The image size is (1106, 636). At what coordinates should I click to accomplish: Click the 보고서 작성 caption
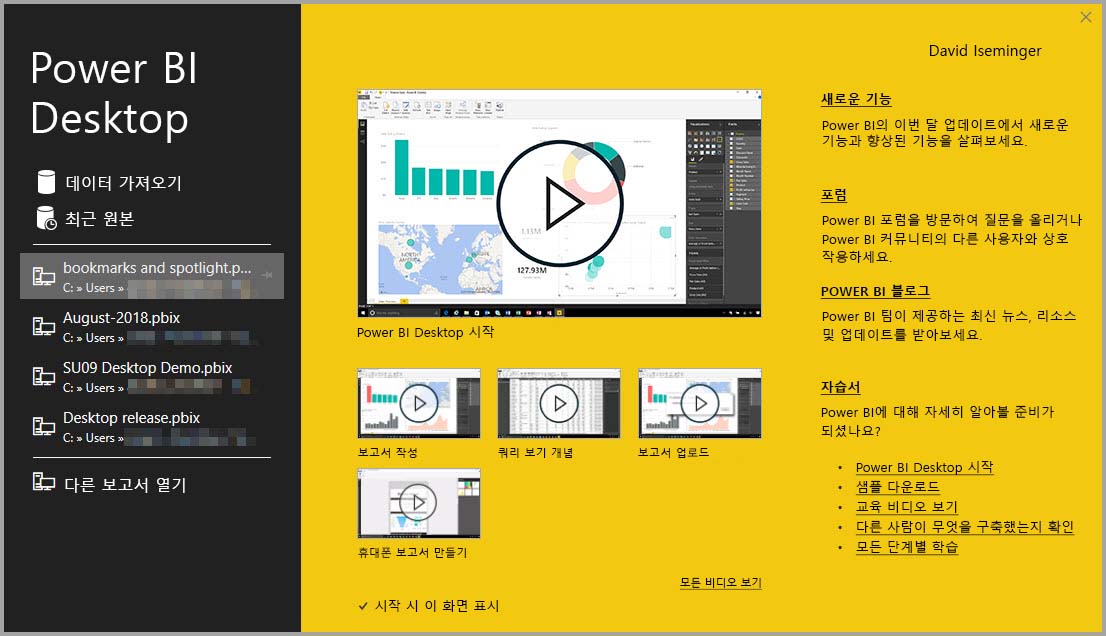pyautogui.click(x=387, y=452)
